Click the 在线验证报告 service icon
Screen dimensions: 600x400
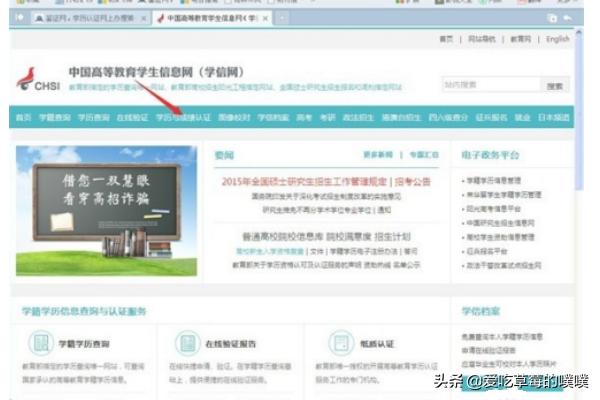(x=188, y=343)
